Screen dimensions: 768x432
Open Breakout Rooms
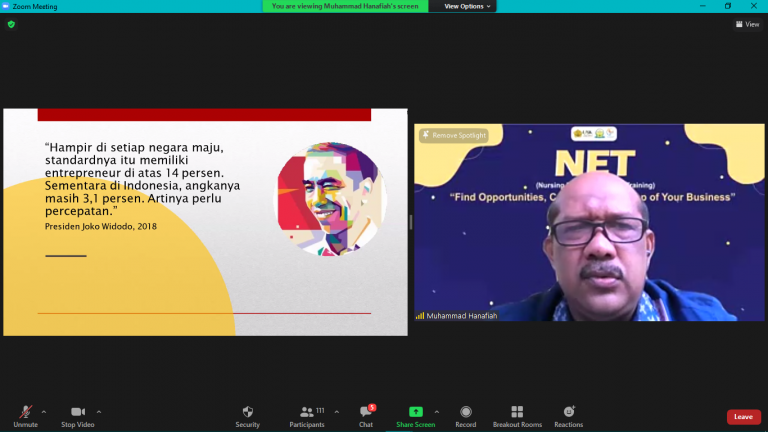(x=517, y=412)
